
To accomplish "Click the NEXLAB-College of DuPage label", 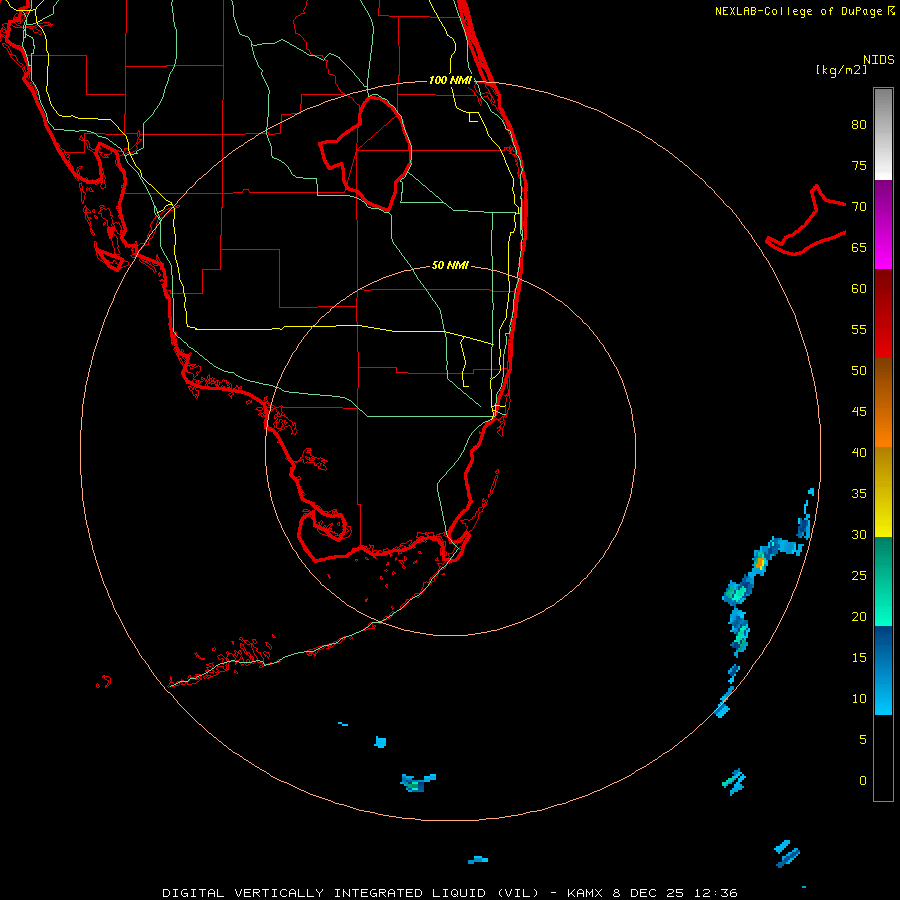I will click(x=798, y=11).
